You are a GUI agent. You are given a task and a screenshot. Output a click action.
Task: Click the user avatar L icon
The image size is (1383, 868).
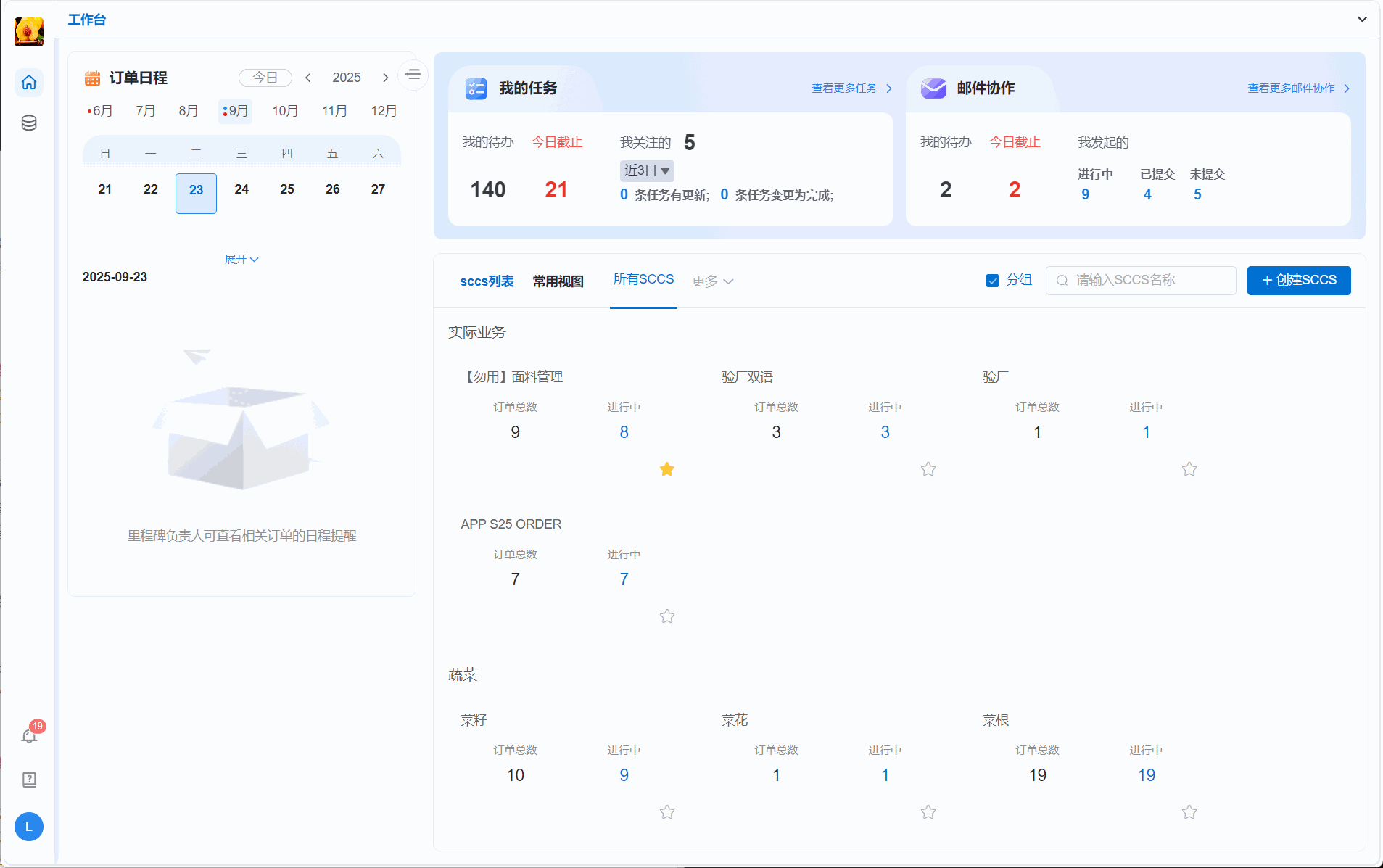[29, 827]
